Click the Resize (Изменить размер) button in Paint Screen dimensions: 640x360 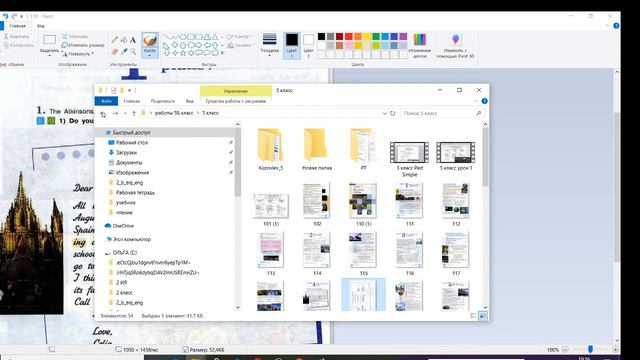[x=83, y=45]
